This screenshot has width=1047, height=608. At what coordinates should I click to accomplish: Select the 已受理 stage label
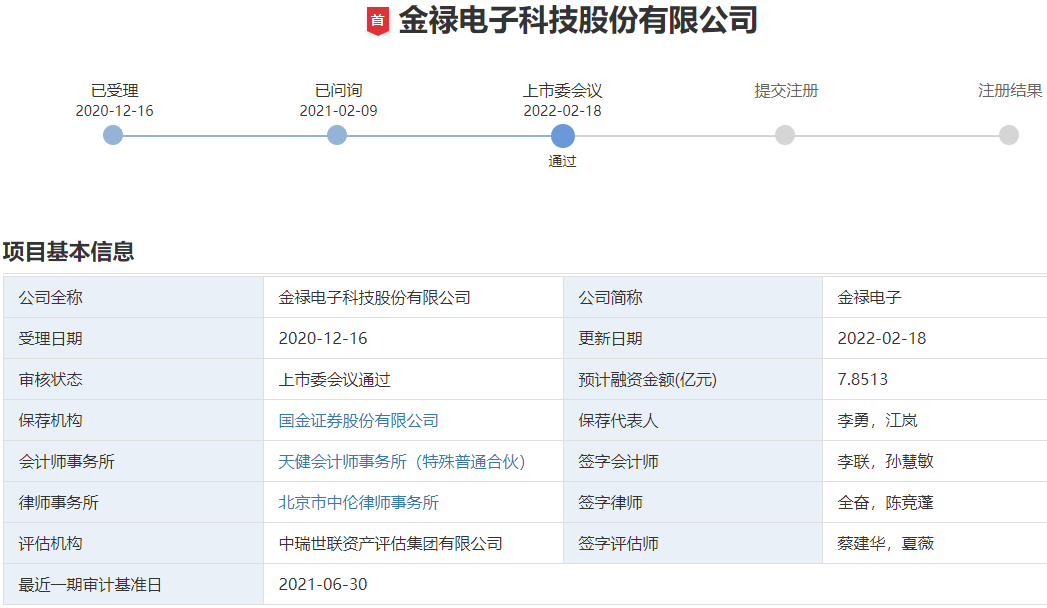(x=113, y=89)
